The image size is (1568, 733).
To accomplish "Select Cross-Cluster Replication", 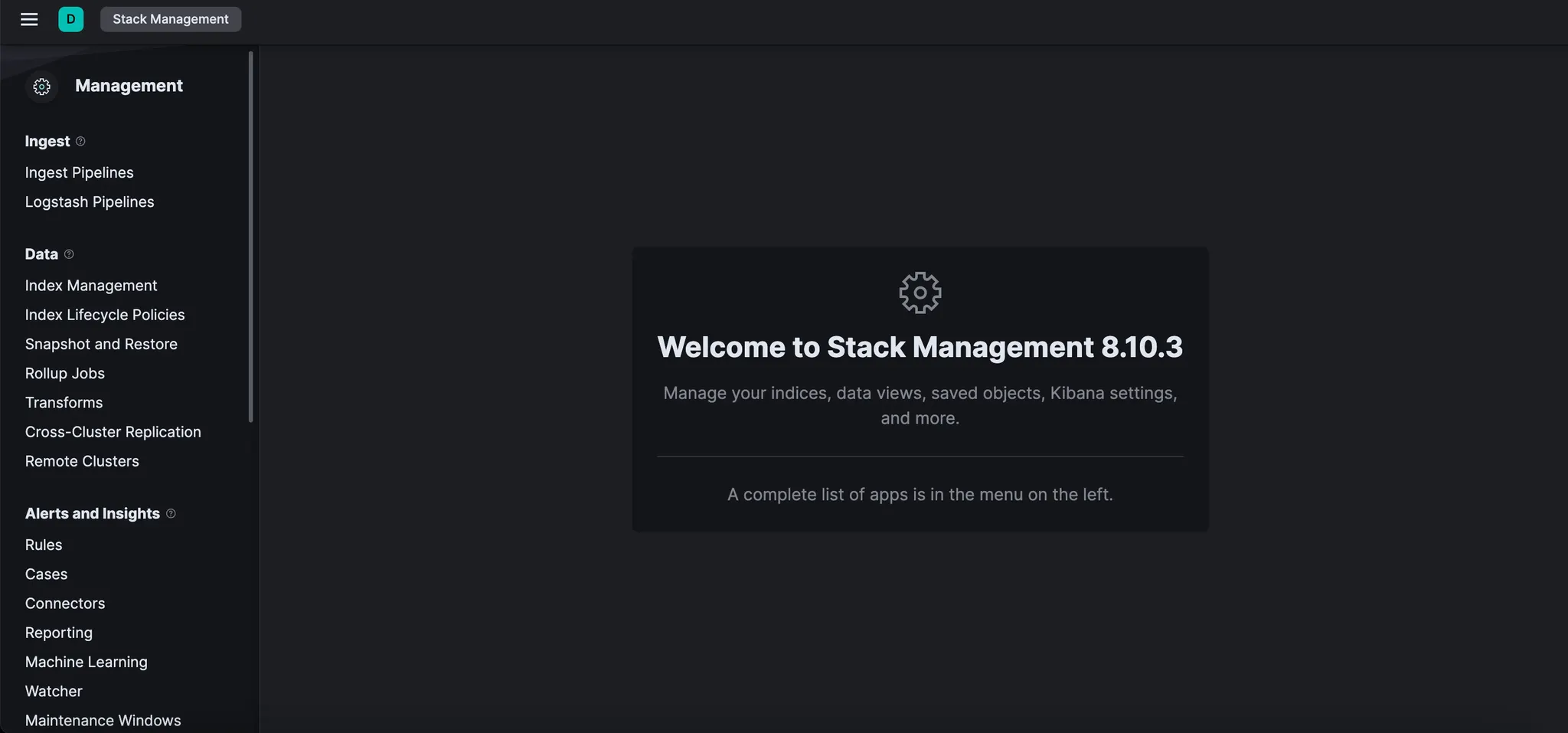I will click(x=113, y=432).
